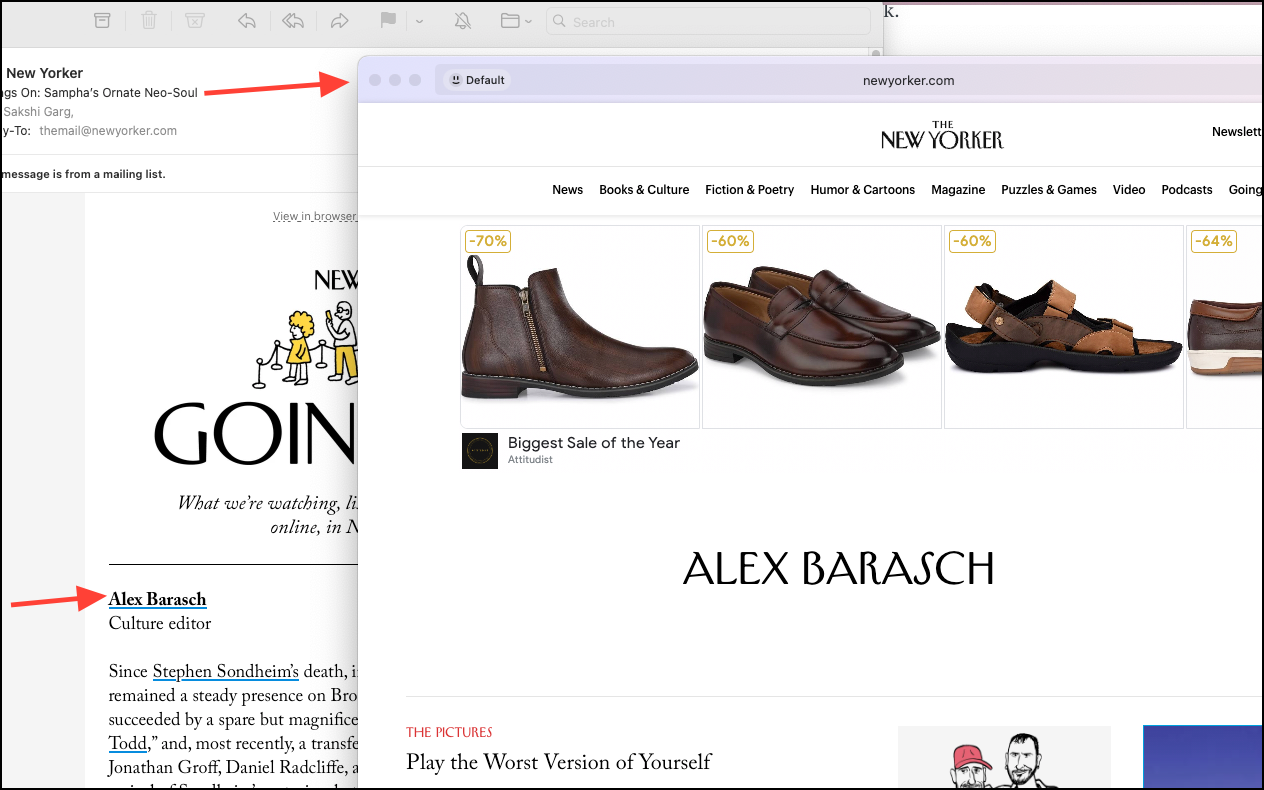Click the Mail search field
The image size is (1264, 790).
pos(709,22)
